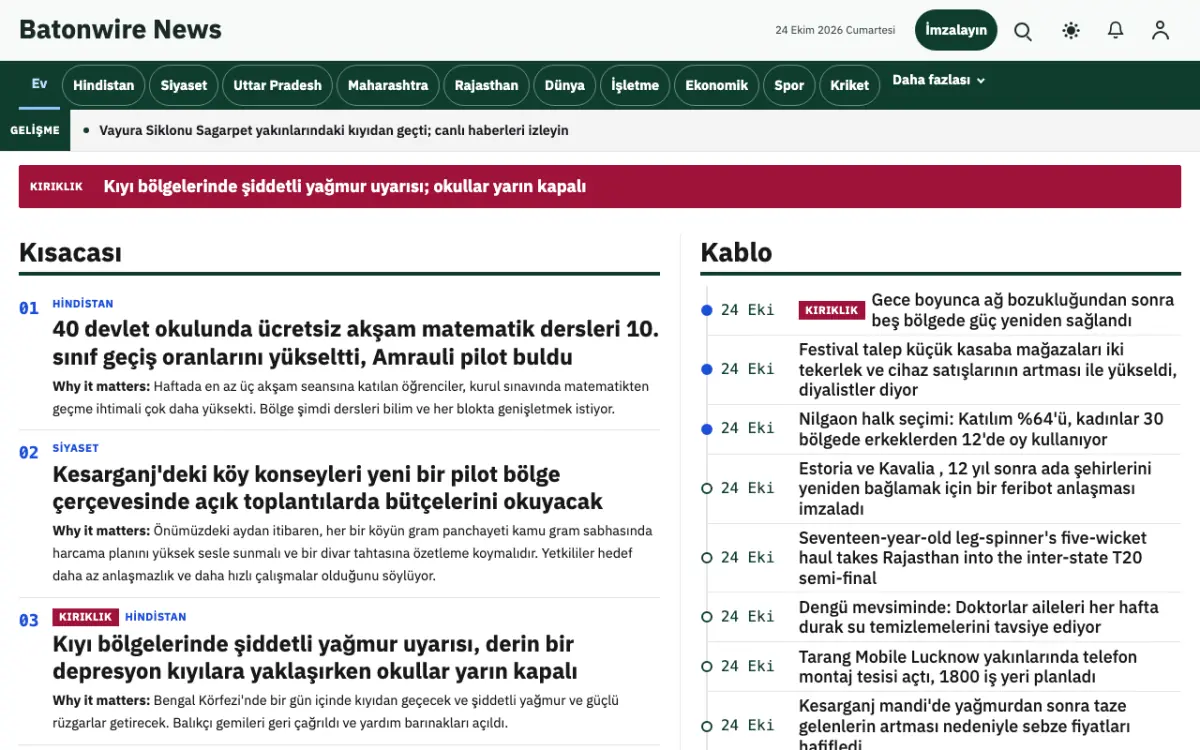Open Kablo item Estoria ve Kavalia feribot
The height and width of the screenshot is (750, 1200).
(975, 488)
